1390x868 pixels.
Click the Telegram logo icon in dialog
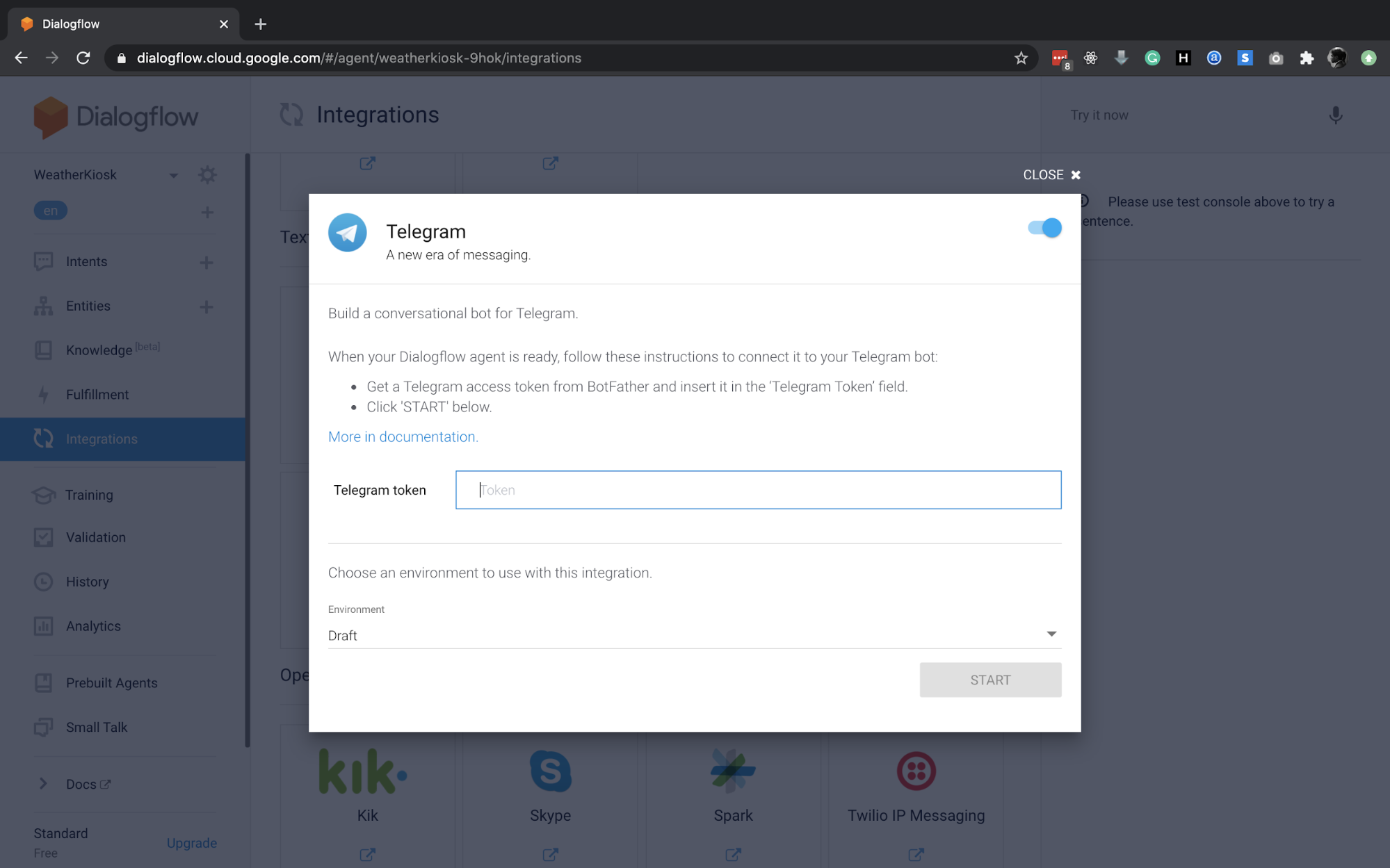pos(347,232)
